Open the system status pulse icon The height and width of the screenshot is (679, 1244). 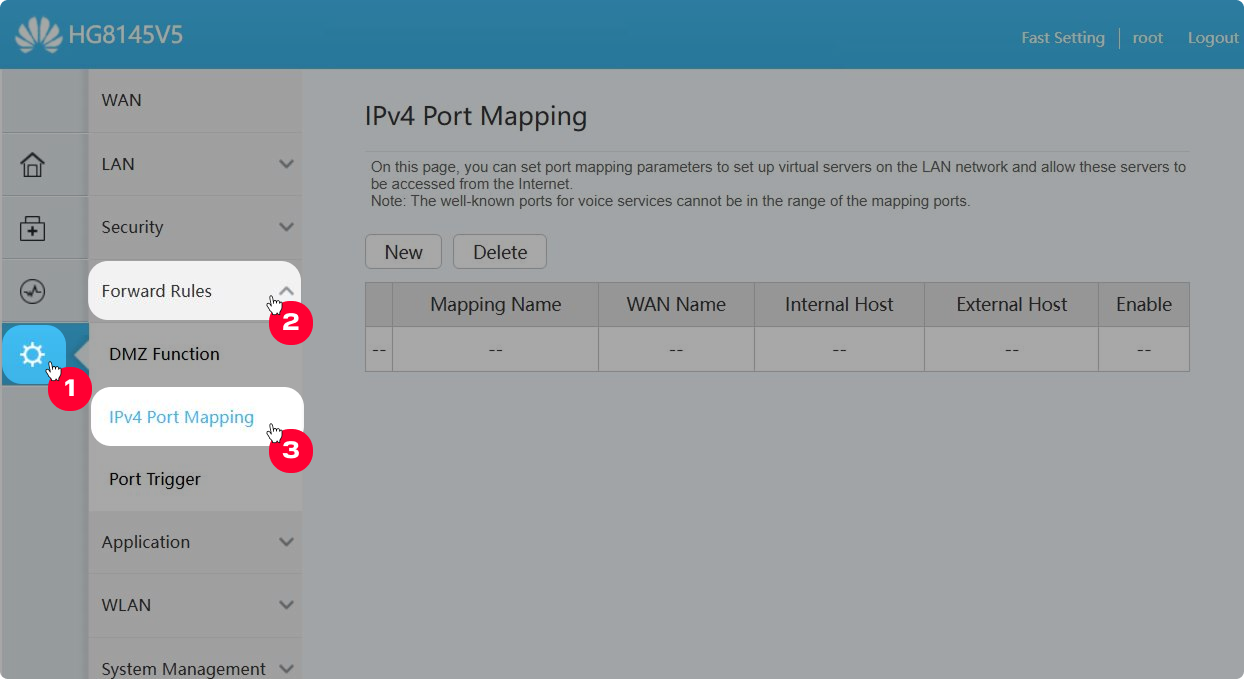[33, 291]
